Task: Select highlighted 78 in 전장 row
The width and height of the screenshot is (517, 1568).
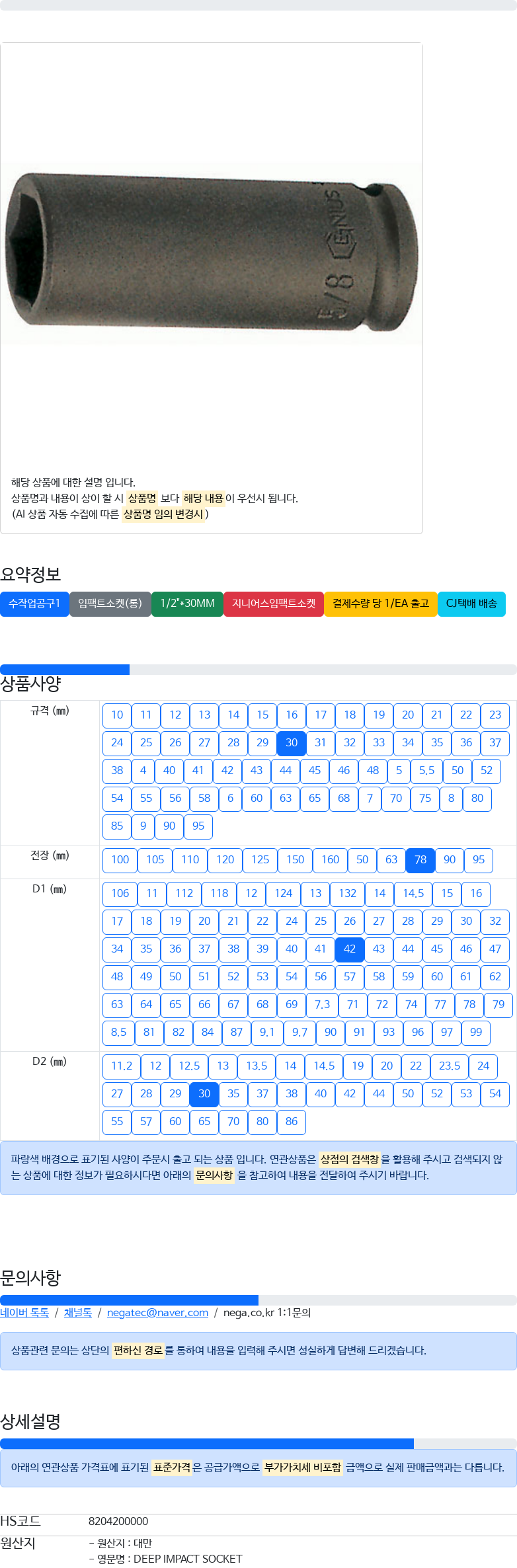Action: pos(420,860)
